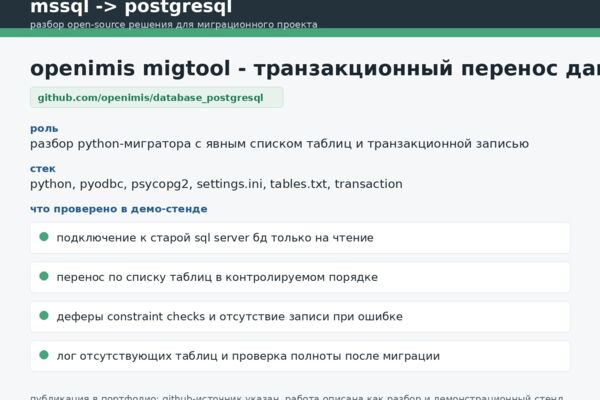Click green bullet beside 'подключение к старой sql server'
The height and width of the screenshot is (400, 600).
pyautogui.click(x=44, y=237)
